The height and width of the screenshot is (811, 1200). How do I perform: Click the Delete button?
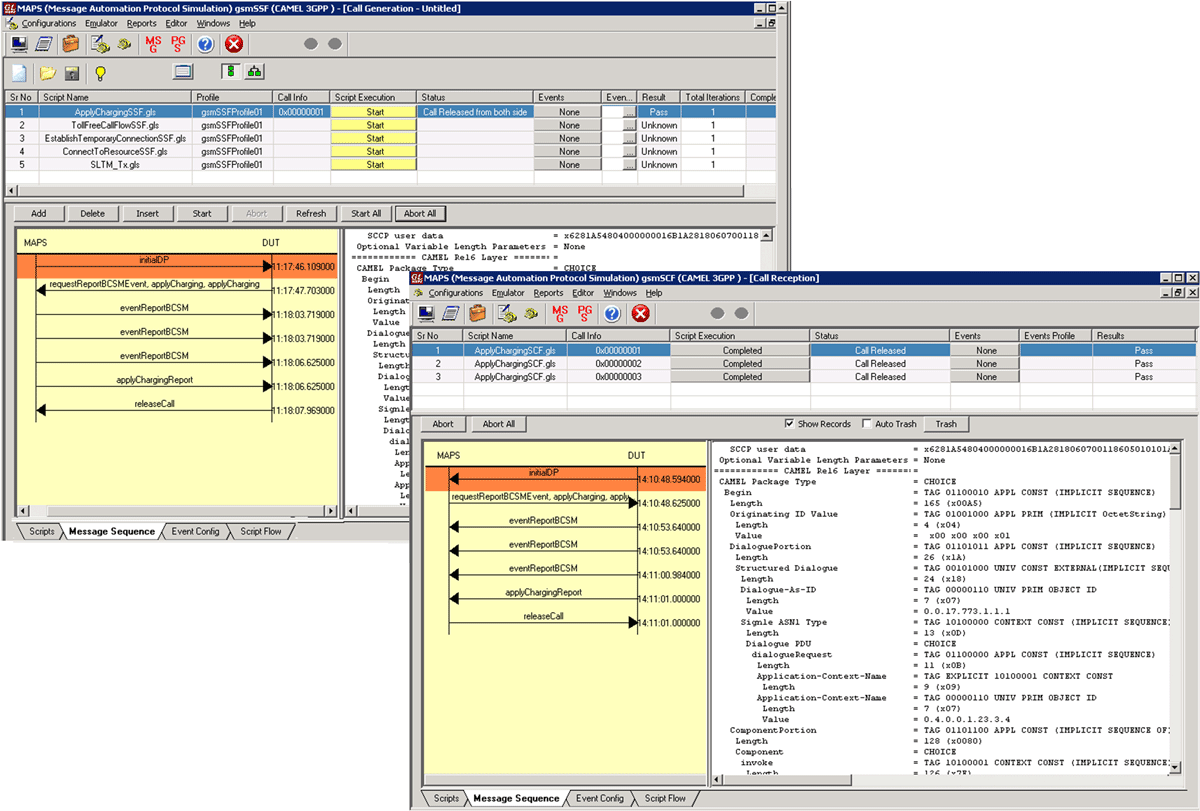point(93,213)
